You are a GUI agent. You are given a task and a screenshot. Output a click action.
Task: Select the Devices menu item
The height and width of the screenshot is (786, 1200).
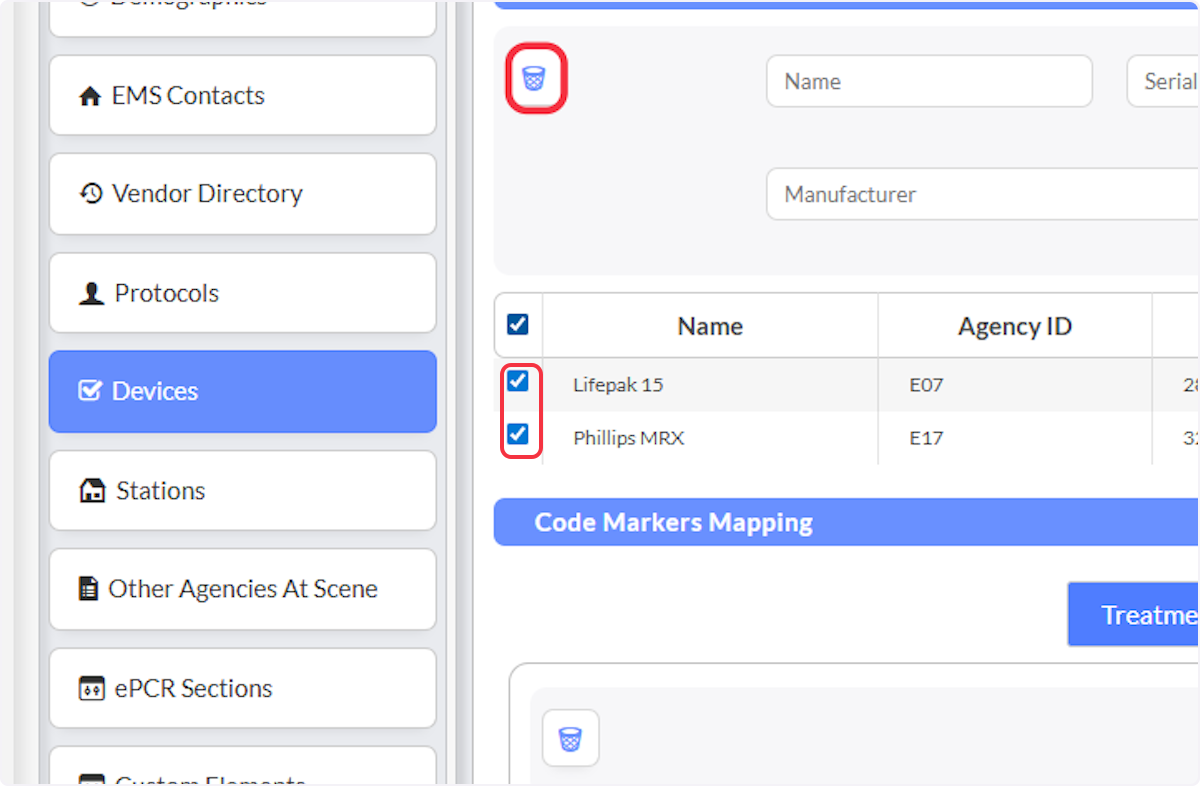point(243,391)
